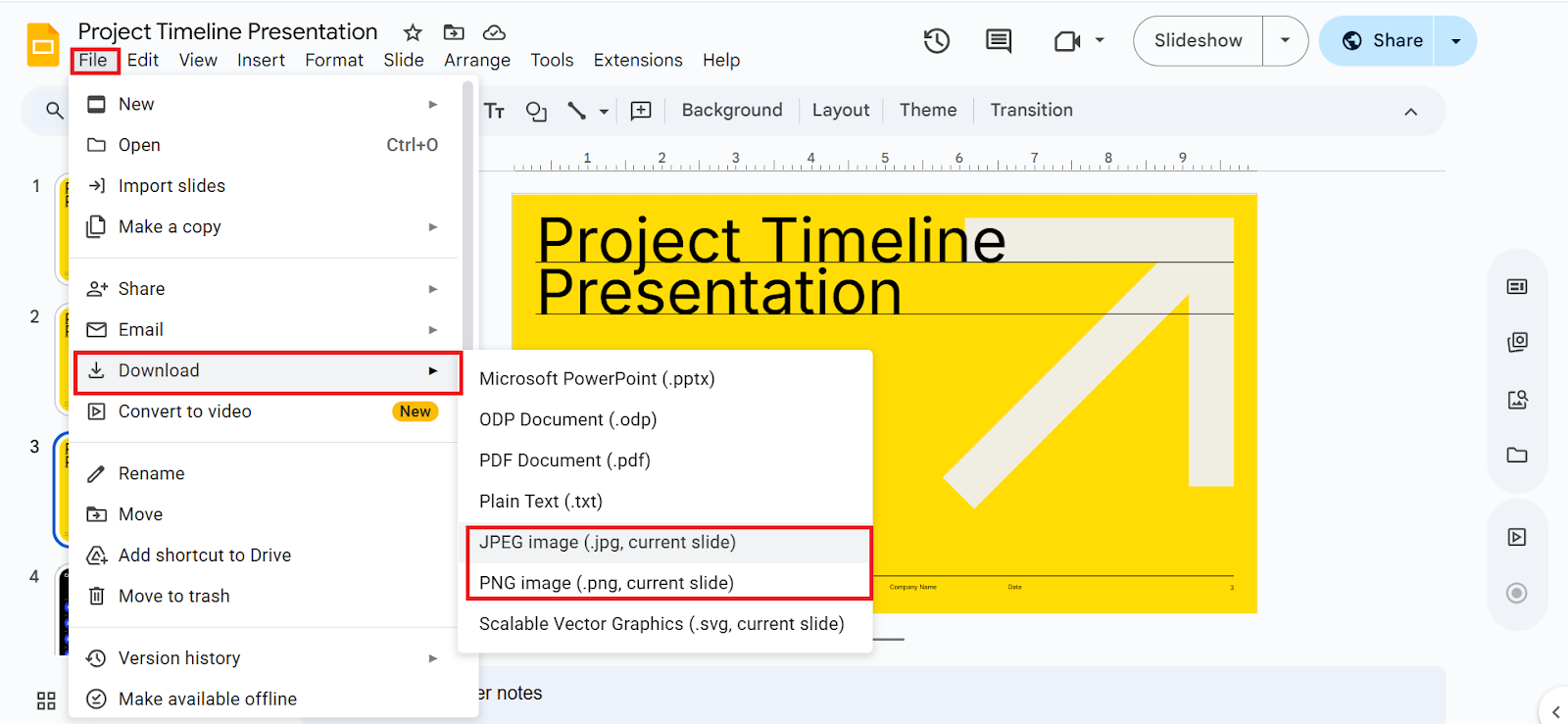Open version history clock icon in header
The height and width of the screenshot is (724, 1568).
point(937,41)
